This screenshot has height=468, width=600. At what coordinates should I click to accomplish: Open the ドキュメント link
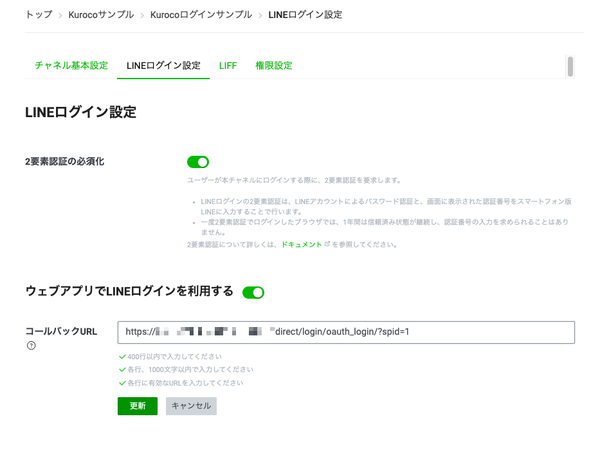pos(302,244)
